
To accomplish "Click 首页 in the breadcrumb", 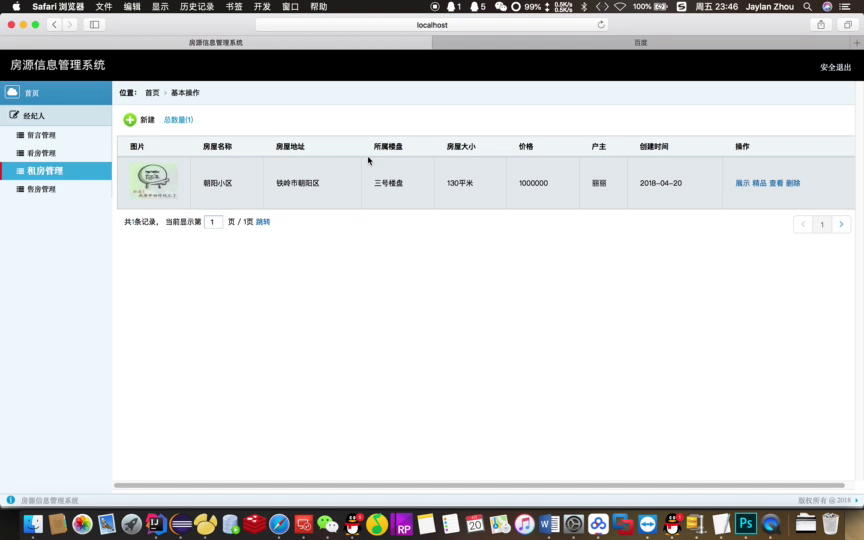I will pos(152,93).
